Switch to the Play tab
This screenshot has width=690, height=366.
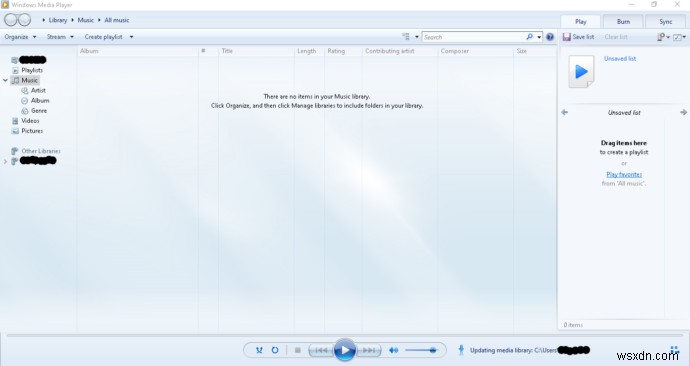(580, 22)
